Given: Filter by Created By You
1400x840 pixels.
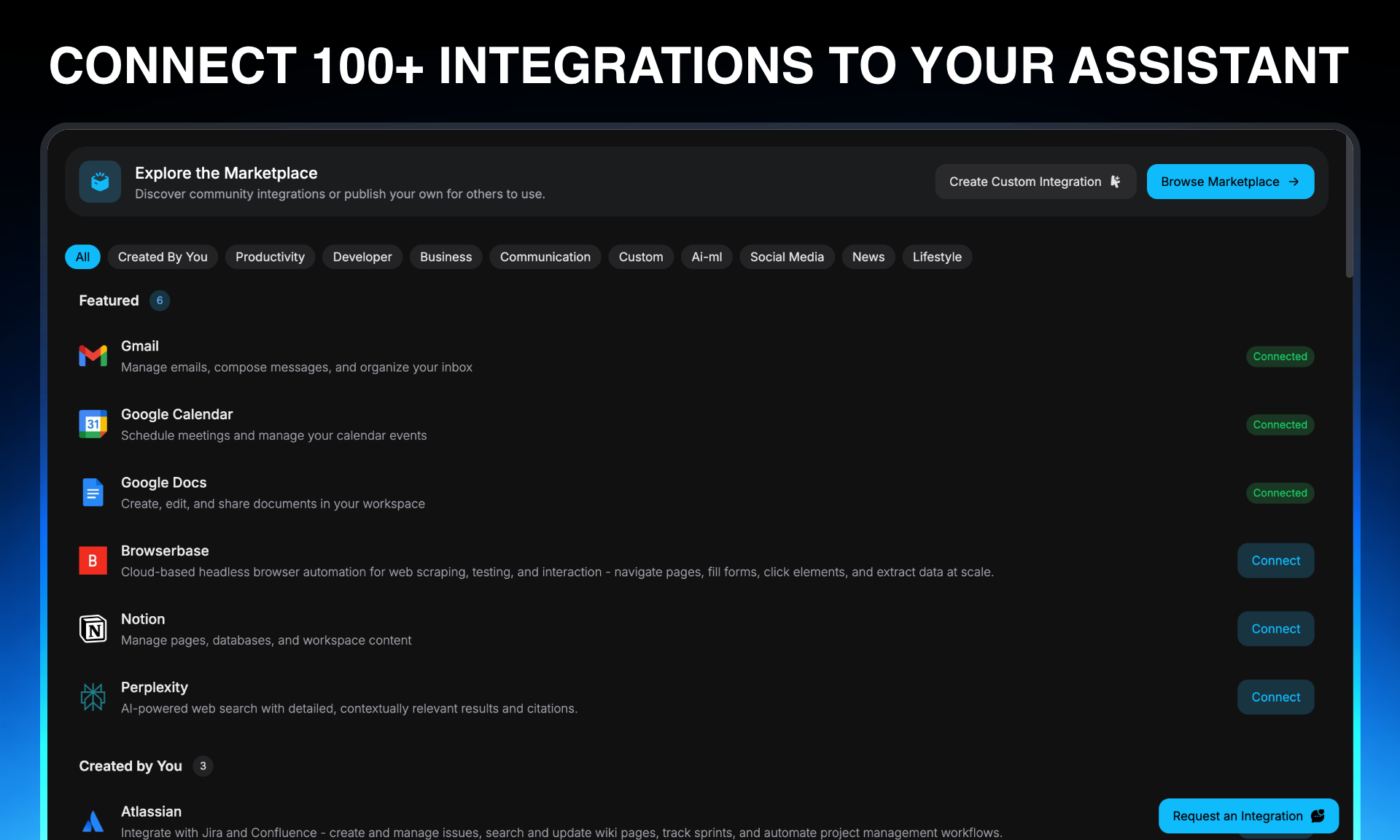Looking at the screenshot, I should coord(163,257).
